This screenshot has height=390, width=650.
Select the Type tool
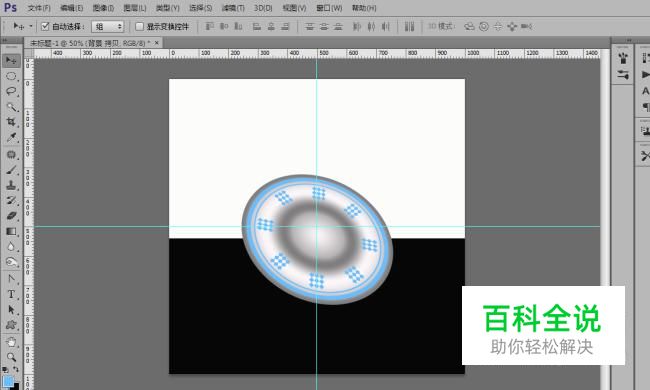[x=11, y=294]
